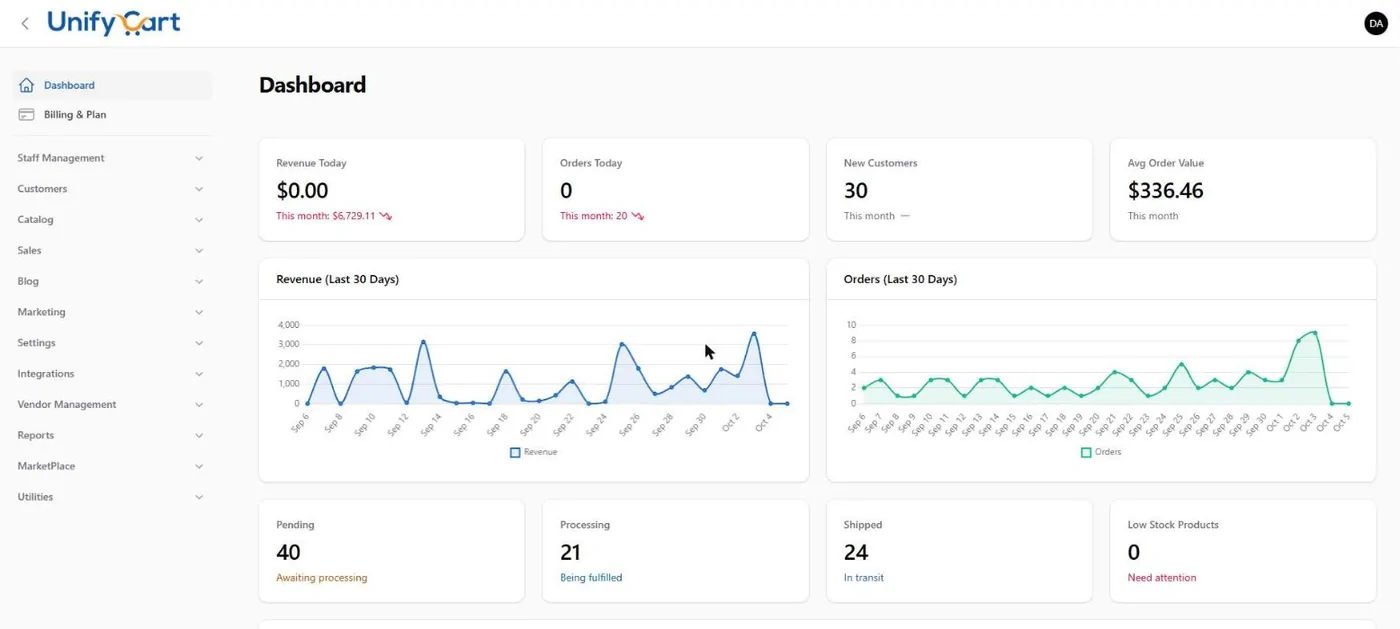Image resolution: width=1400 pixels, height=629 pixels.
Task: Expand the Integrations chevron
Action: 199,374
